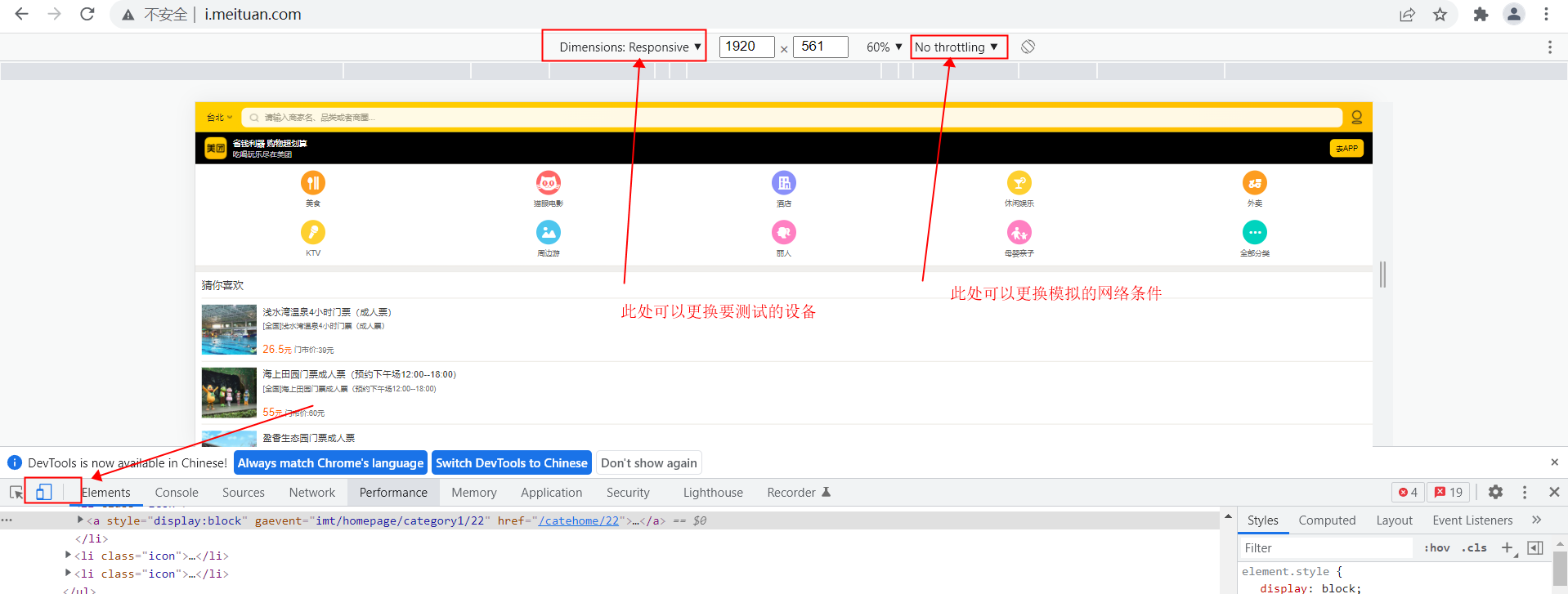Click the 丽人 beauty category icon
Screen dimensions: 1568x594
click(x=784, y=233)
